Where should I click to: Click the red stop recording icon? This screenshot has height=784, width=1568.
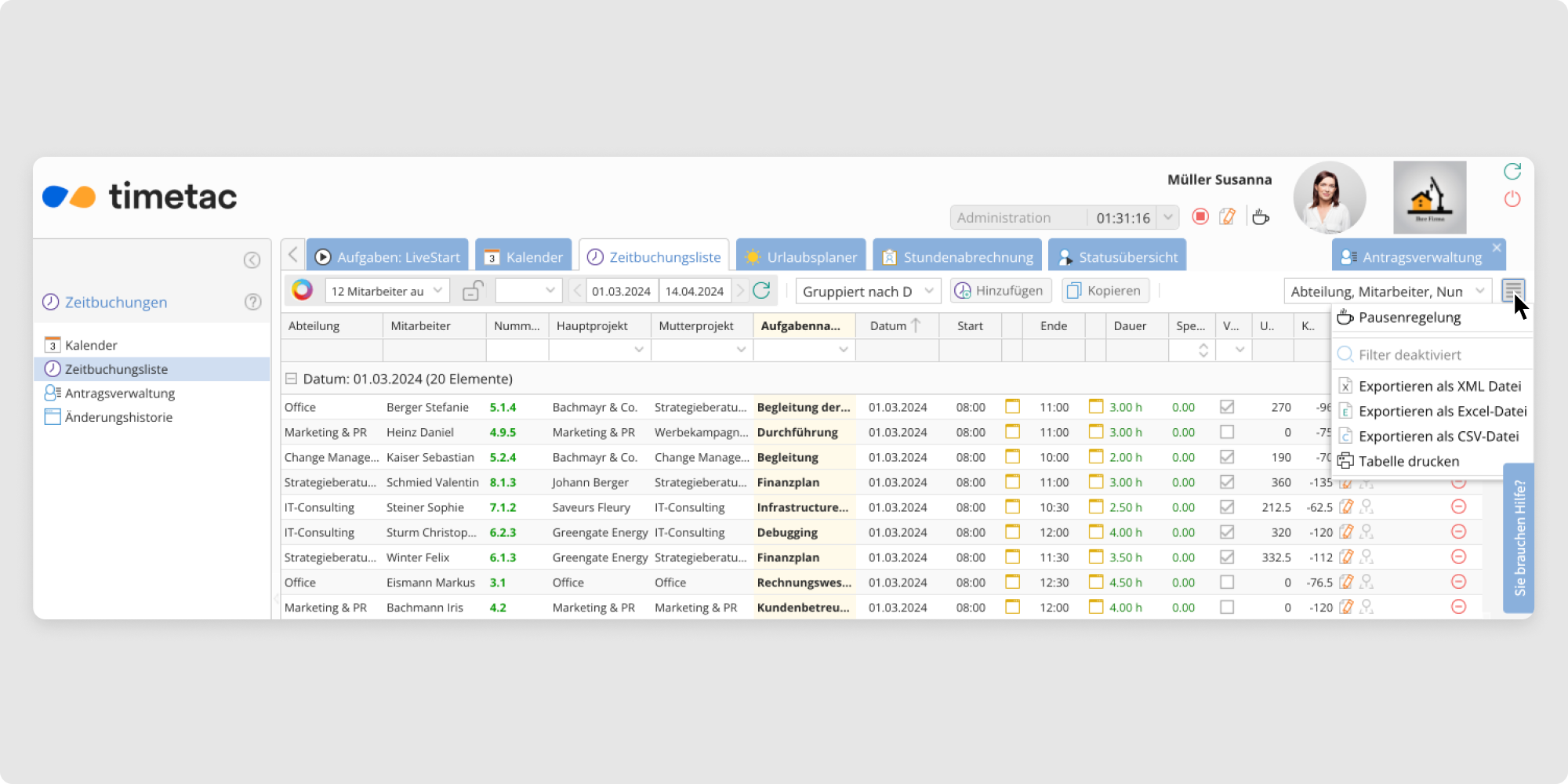click(1200, 216)
